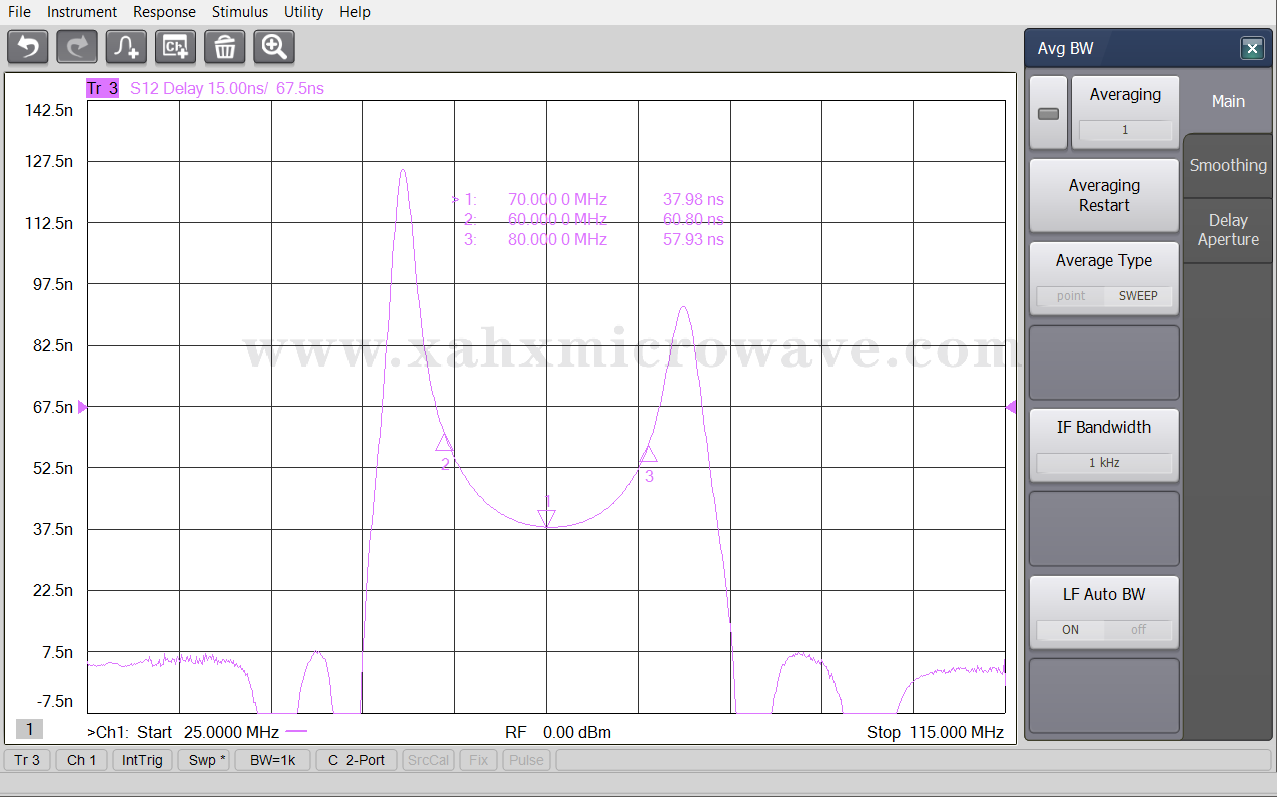Click the trash delete icon
Image resolution: width=1277 pixels, height=797 pixels.
[224, 46]
